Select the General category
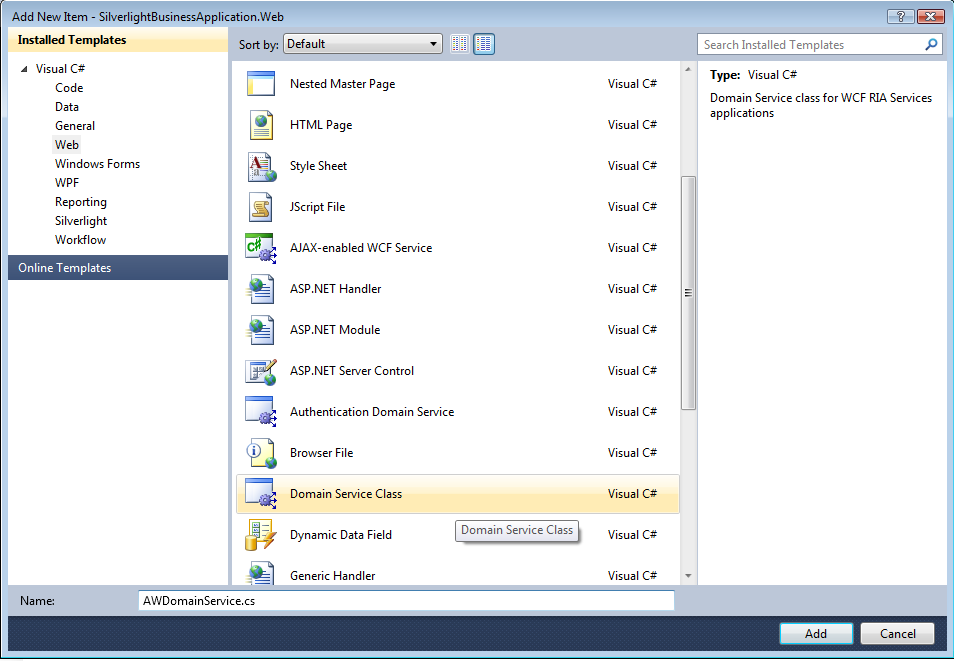This screenshot has height=661, width=954. point(75,126)
